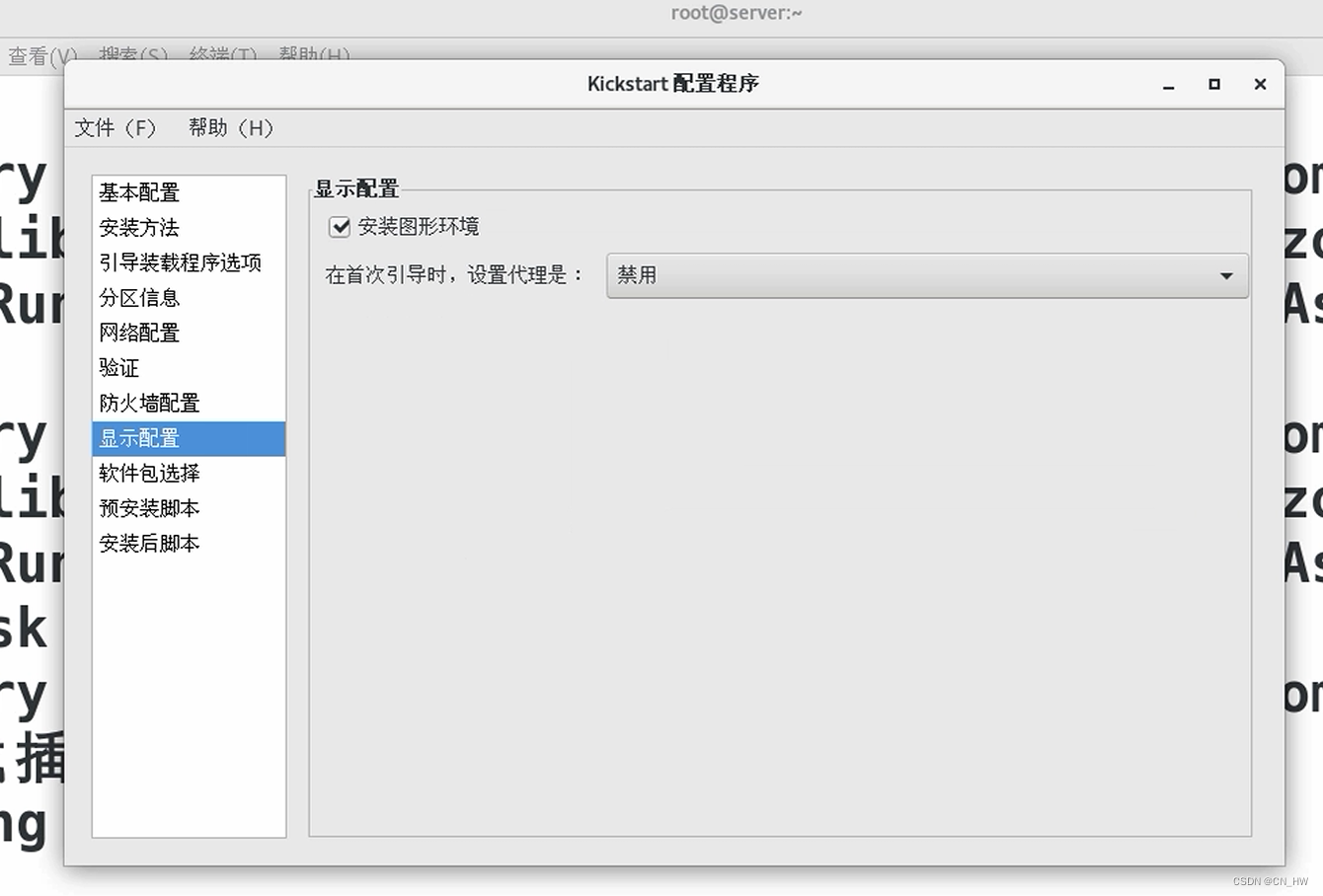
Task: Expand the 禁用 setup agent dropdown
Action: tap(927, 275)
